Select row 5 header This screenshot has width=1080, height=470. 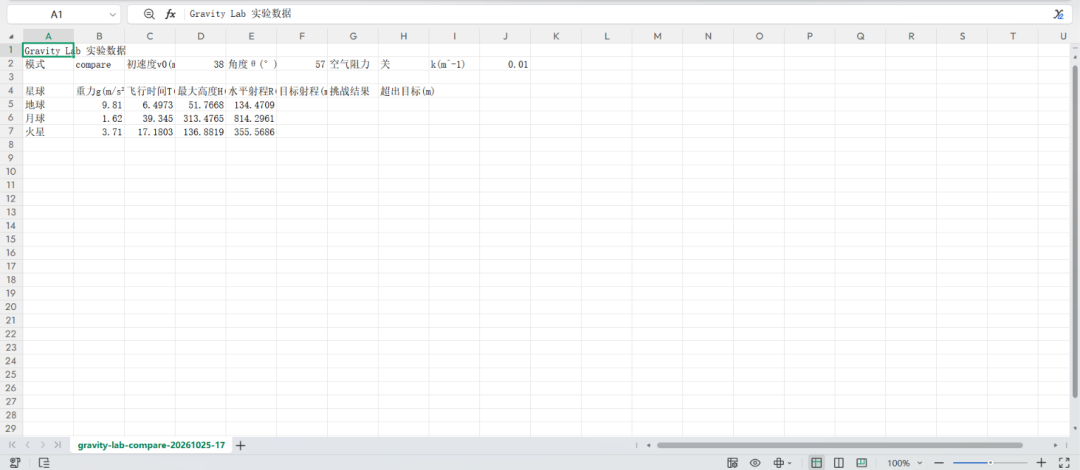pyautogui.click(x=11, y=105)
